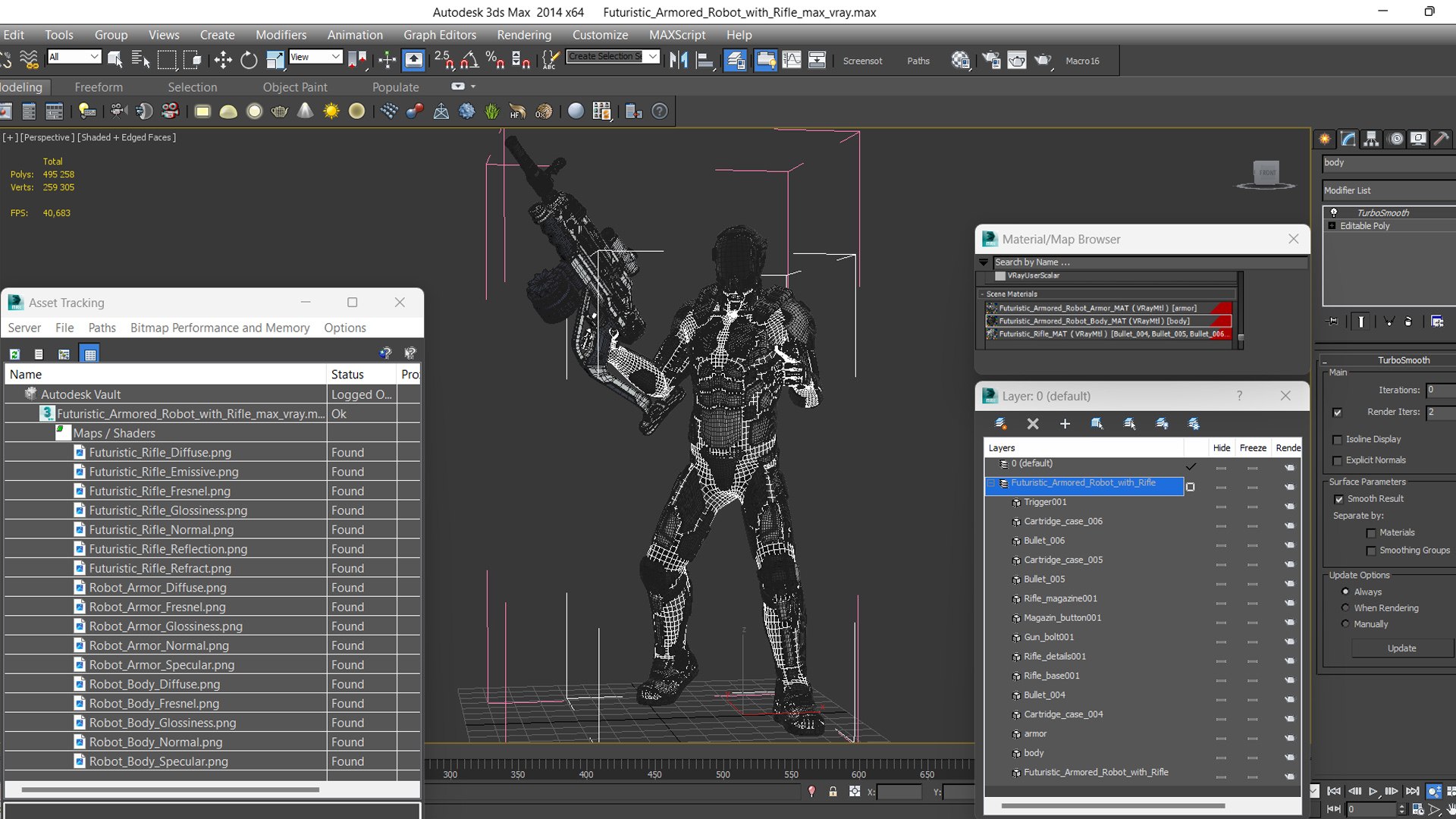The height and width of the screenshot is (819, 1456).
Task: Select the When Rendering update option
Action: click(1345, 607)
